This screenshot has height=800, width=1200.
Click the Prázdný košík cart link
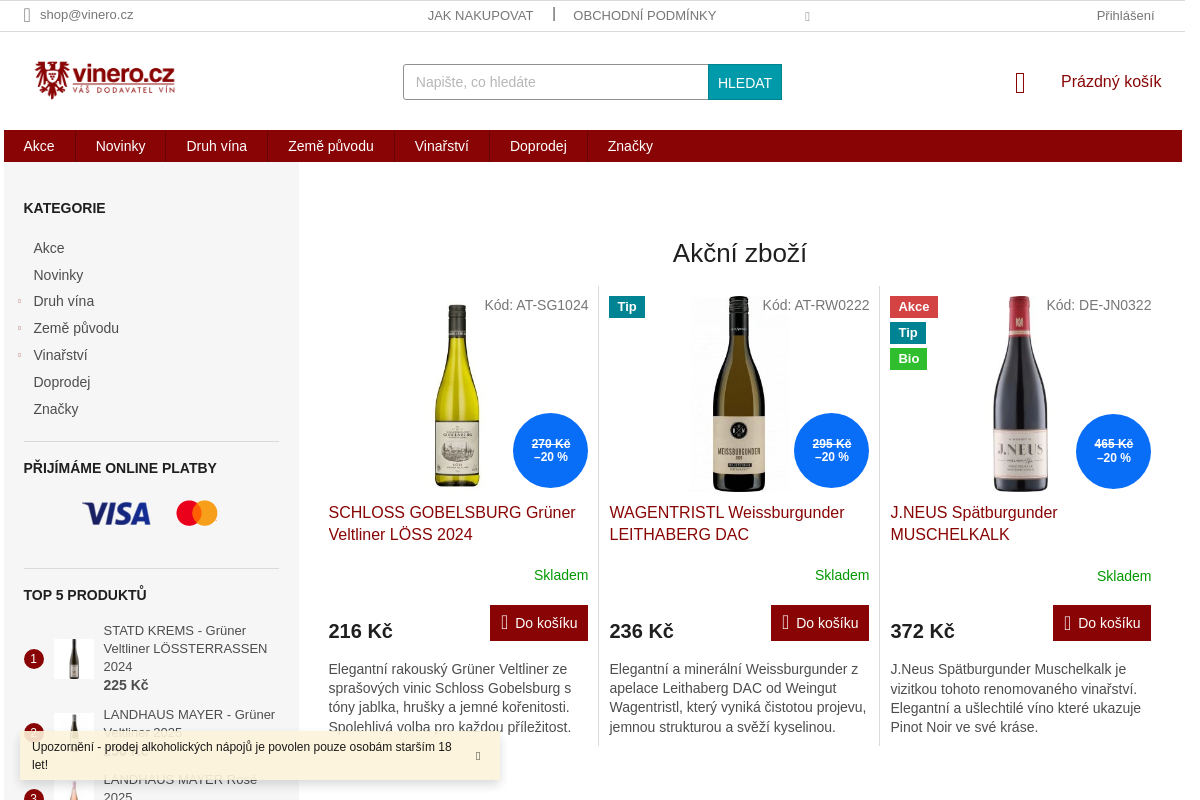click(x=1111, y=82)
